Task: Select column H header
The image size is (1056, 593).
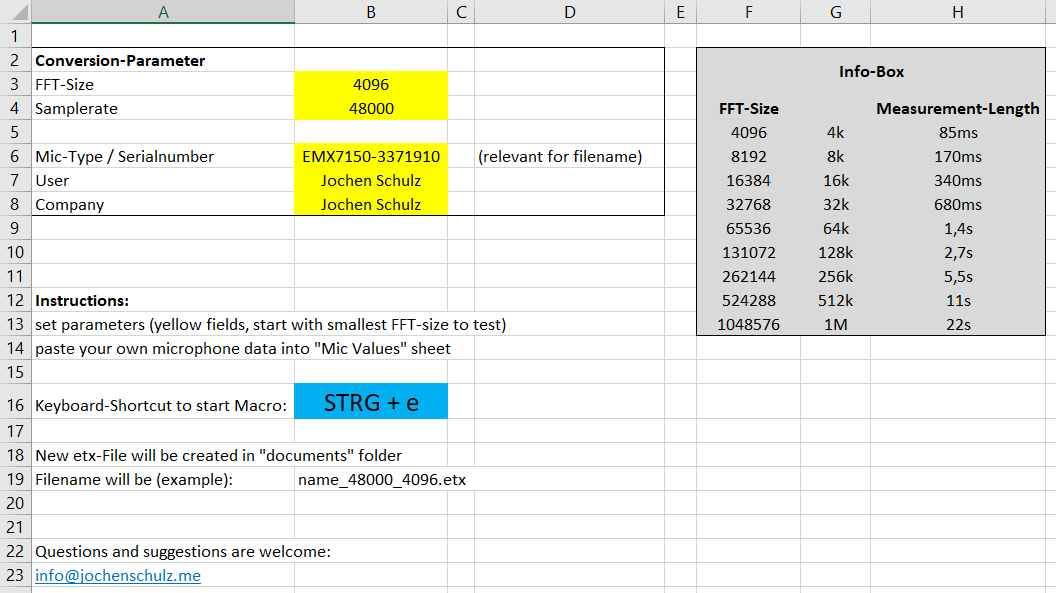Action: [957, 12]
